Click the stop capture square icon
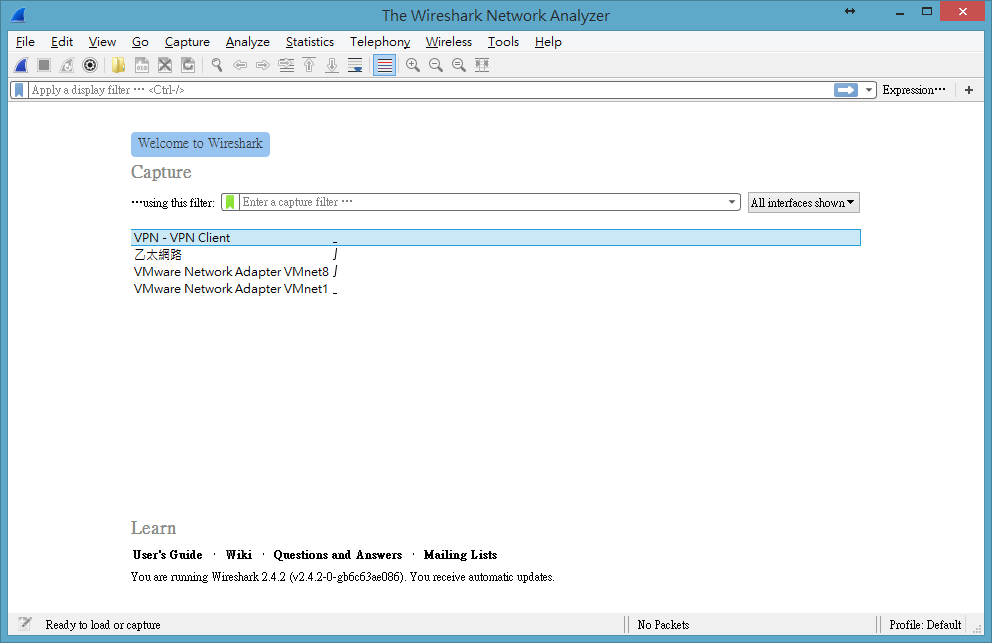 pos(44,65)
